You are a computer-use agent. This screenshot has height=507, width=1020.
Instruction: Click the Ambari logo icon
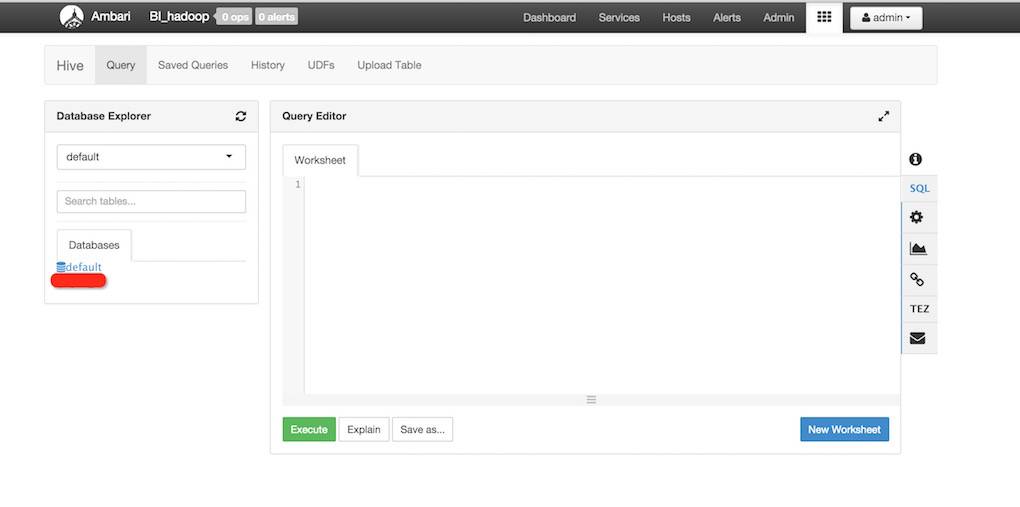point(71,17)
